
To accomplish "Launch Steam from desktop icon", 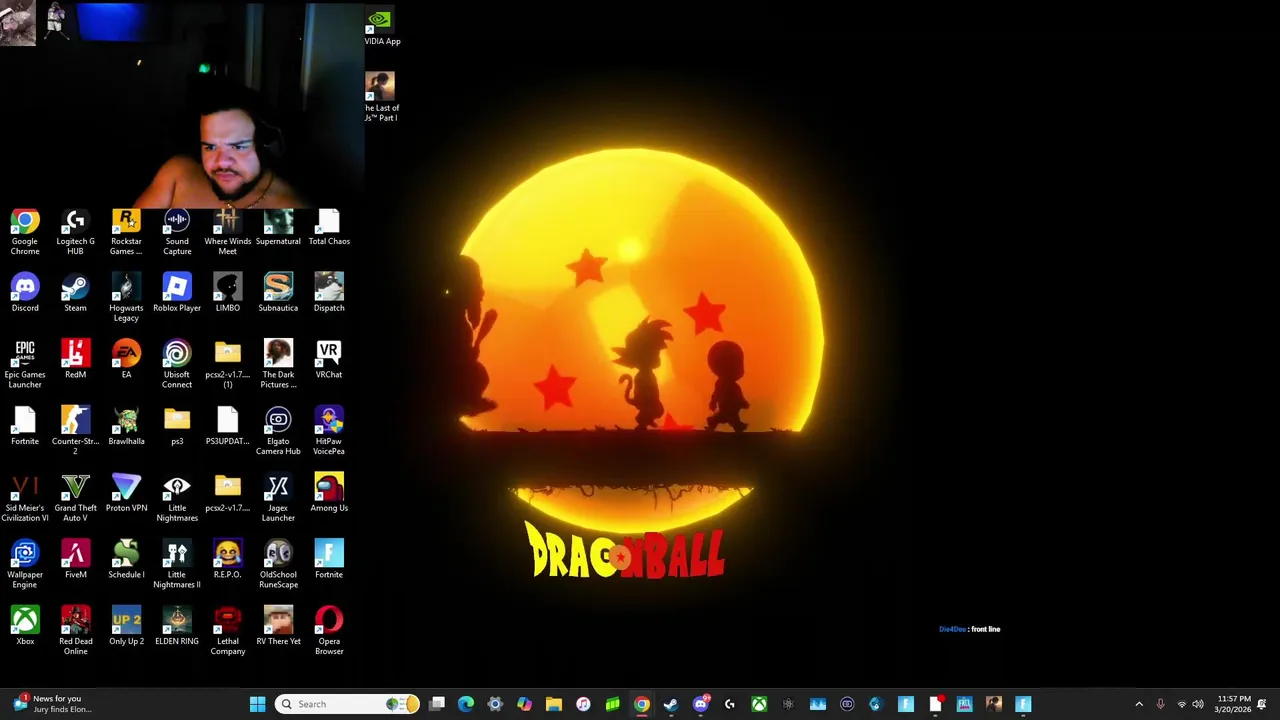I will (75, 294).
